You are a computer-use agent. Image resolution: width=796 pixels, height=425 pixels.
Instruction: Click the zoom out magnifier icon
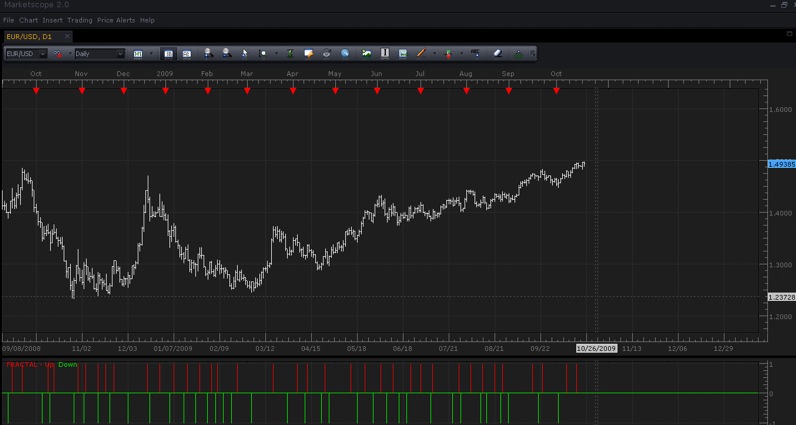[226, 53]
